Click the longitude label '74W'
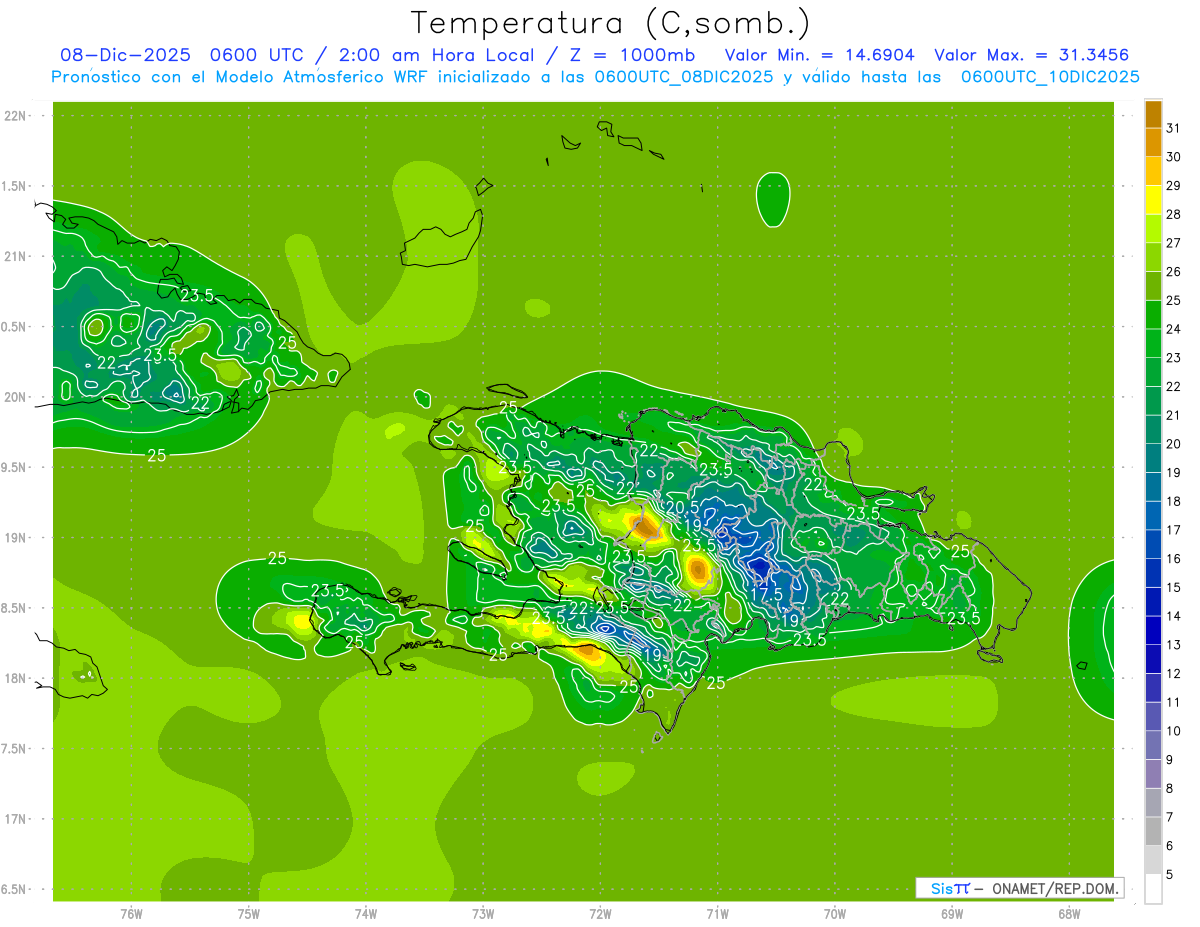The image size is (1200, 927). [366, 914]
